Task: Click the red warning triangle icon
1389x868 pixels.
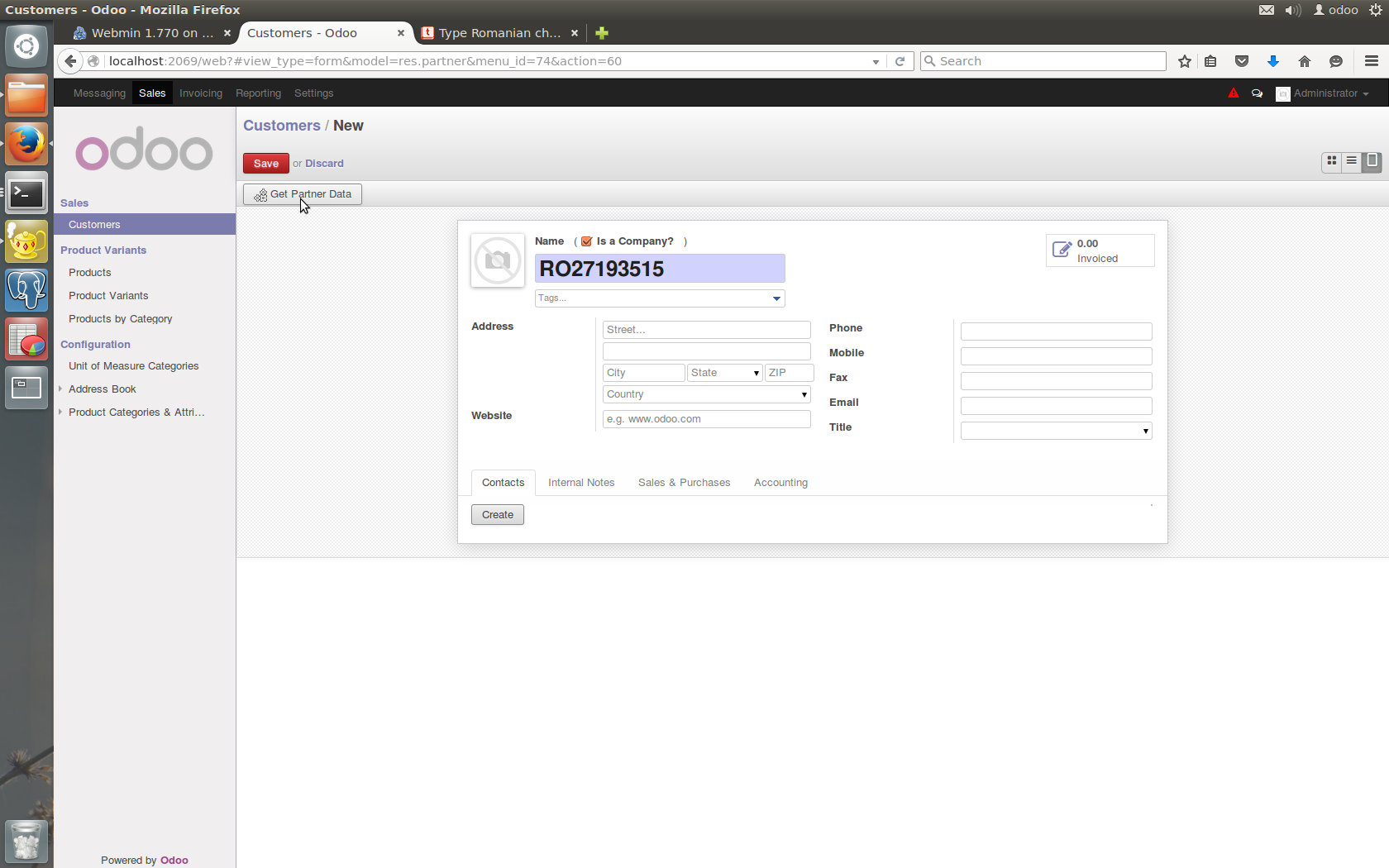Action: [1233, 93]
